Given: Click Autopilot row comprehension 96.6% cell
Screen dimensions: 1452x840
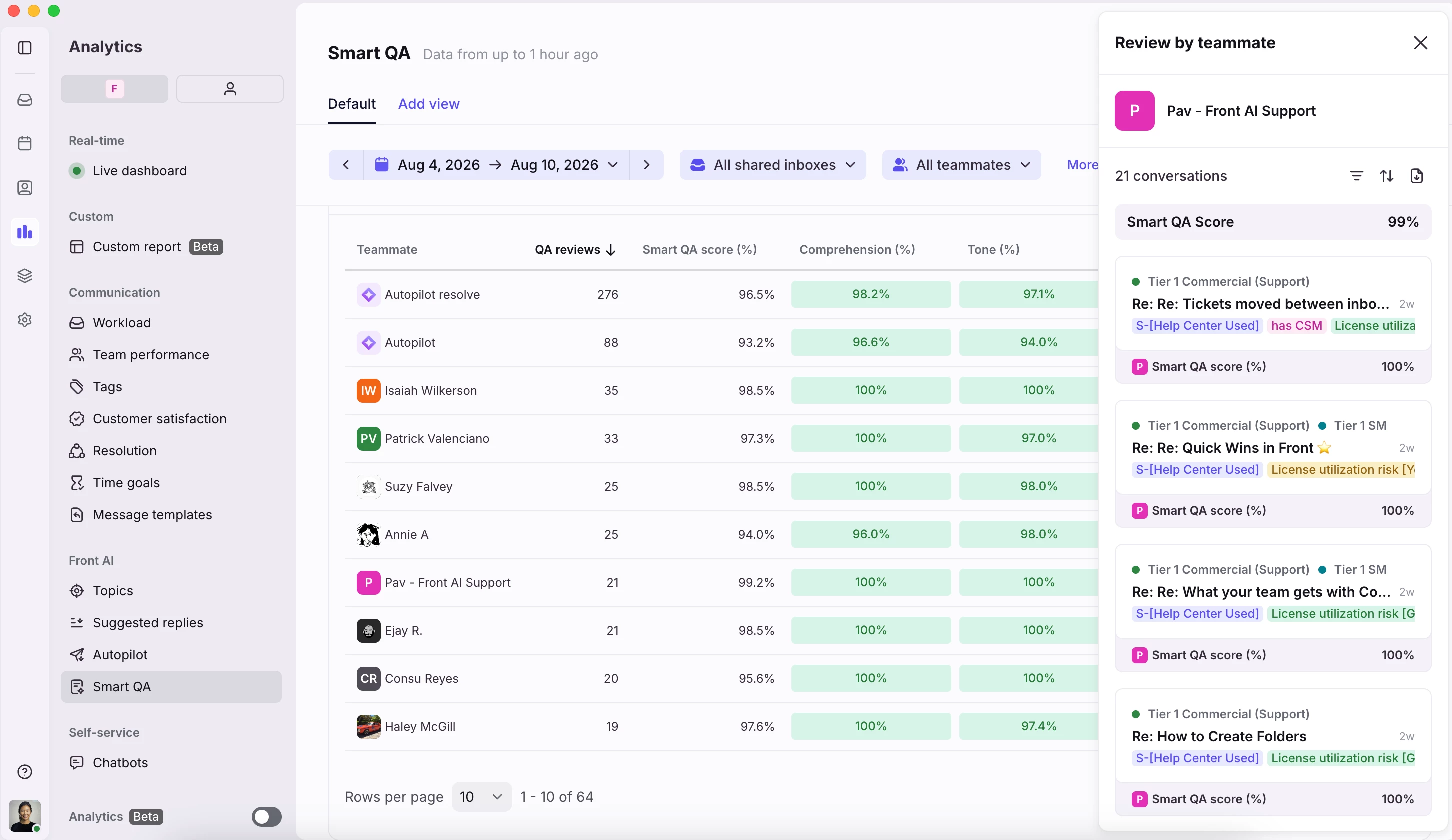Looking at the screenshot, I should pyautogui.click(x=870, y=343).
